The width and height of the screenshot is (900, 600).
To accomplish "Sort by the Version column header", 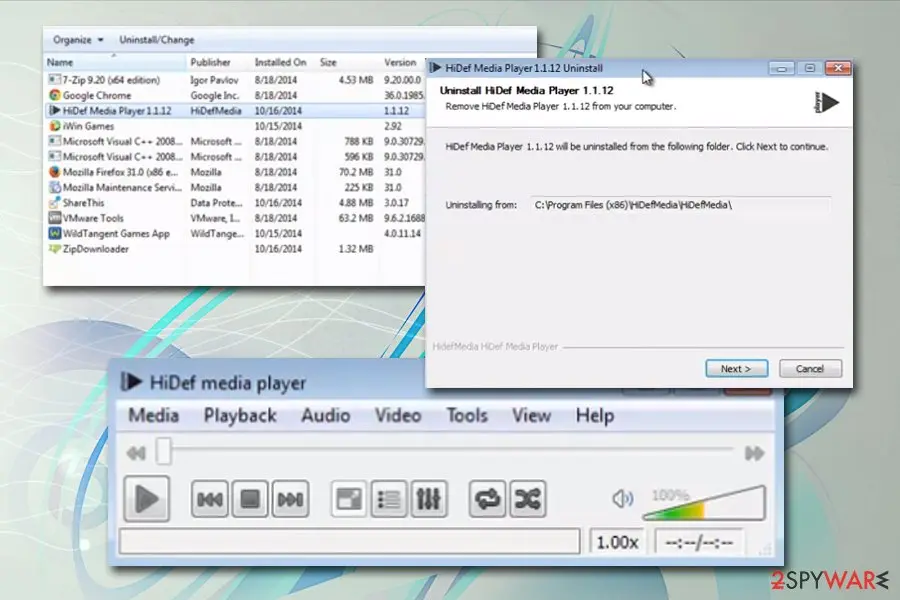I will tap(402, 62).
